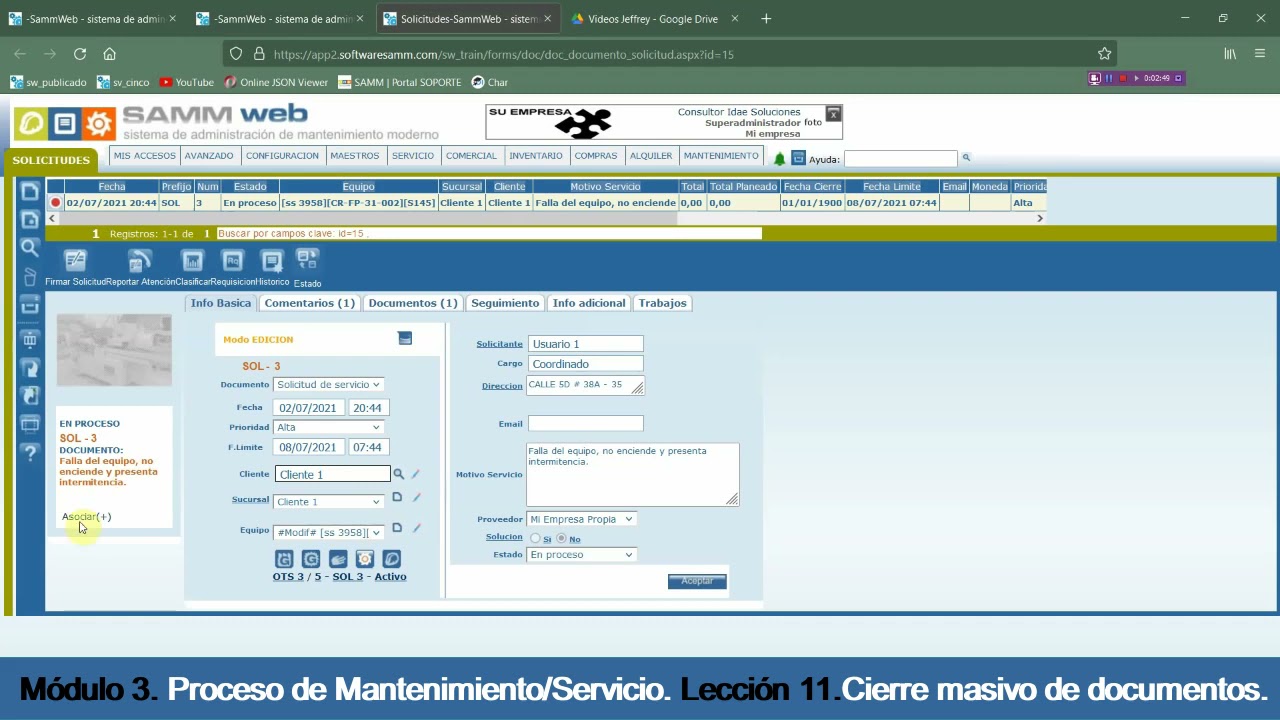The height and width of the screenshot is (720, 1280).
Task: Click the save icon in Modo EDICION header
Action: (405, 339)
